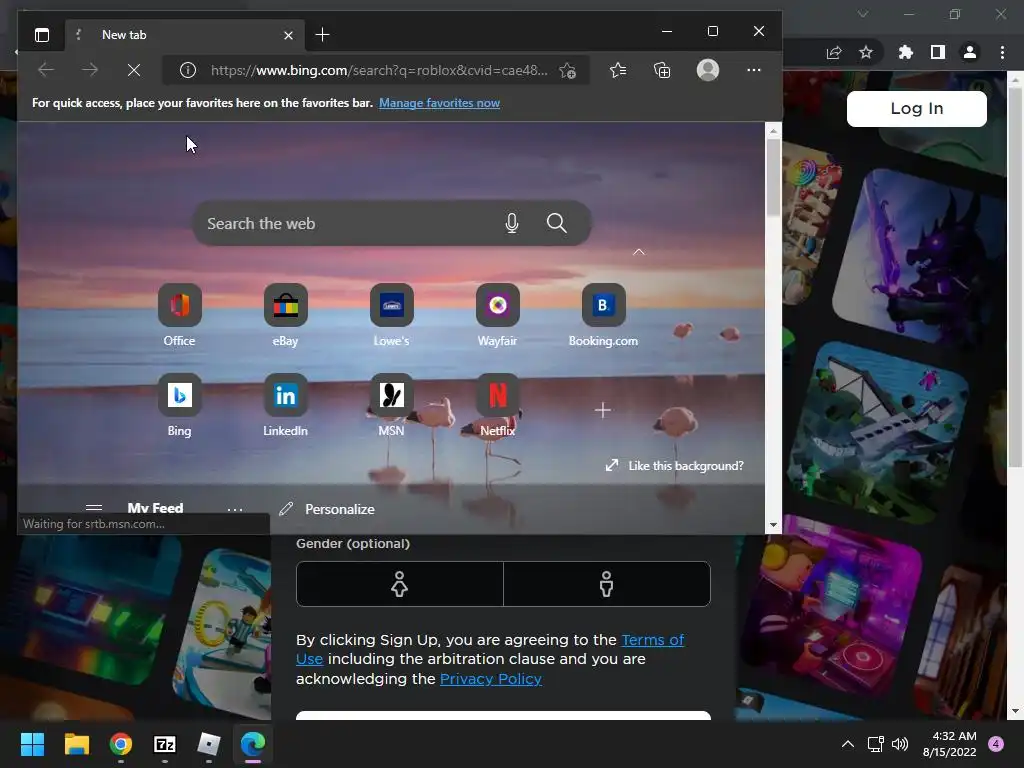
Task: Select female gender on Roblox form
Action: click(x=400, y=584)
